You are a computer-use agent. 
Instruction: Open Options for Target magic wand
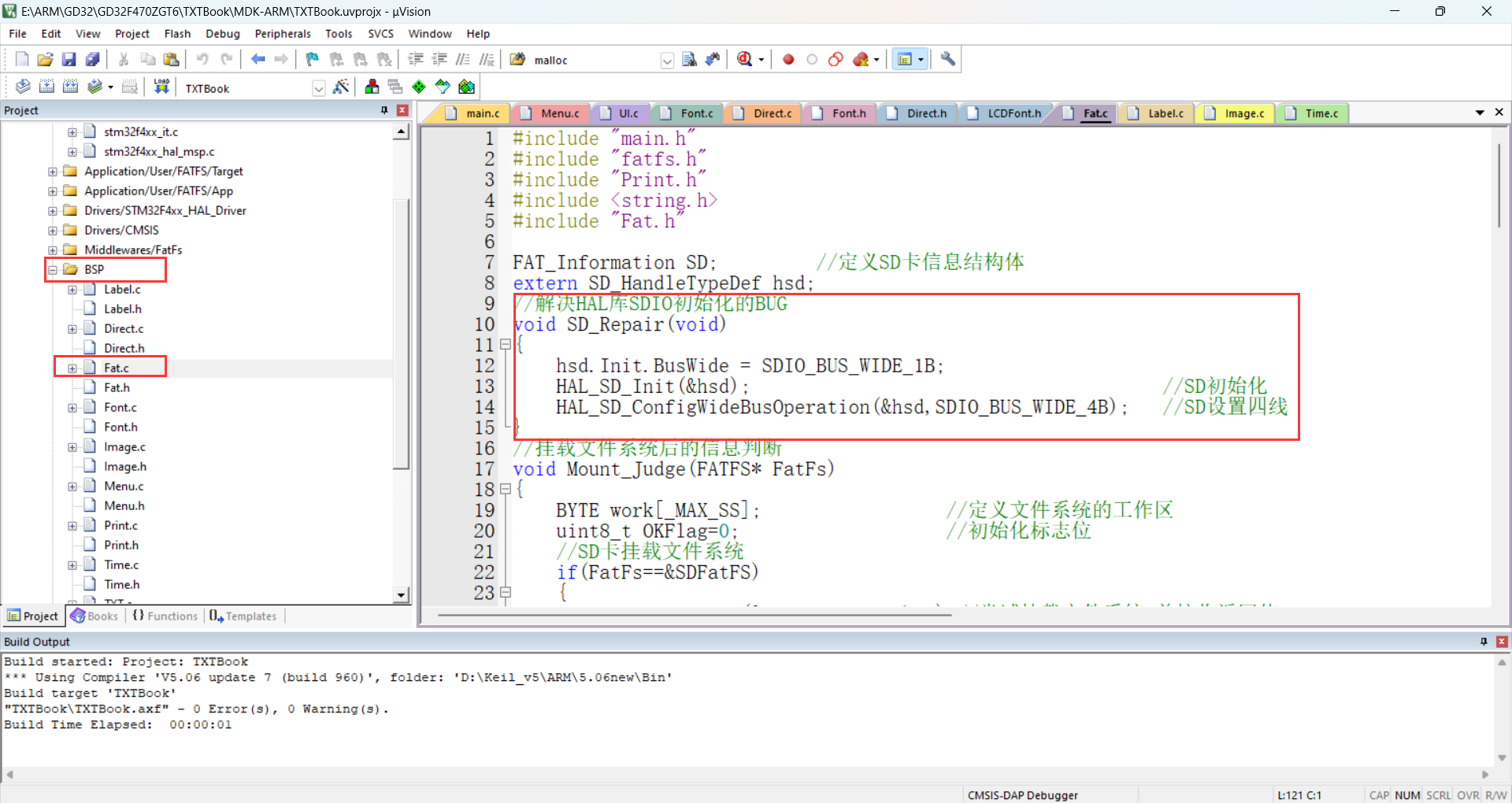point(341,87)
